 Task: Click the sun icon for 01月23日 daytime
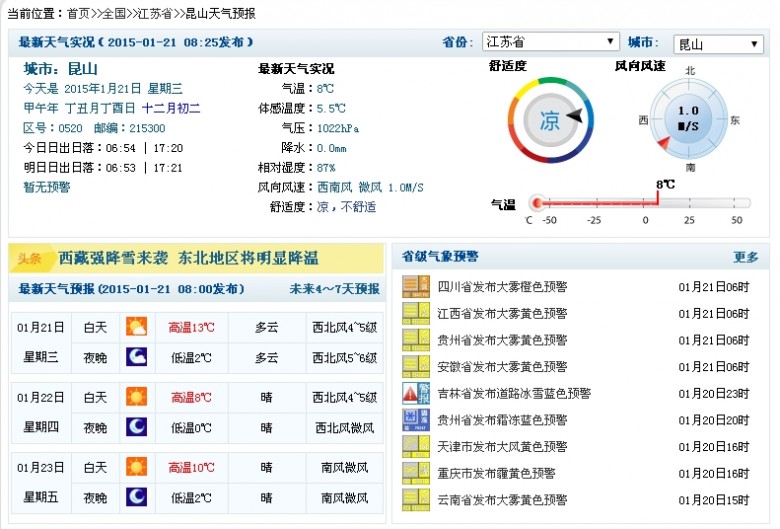click(x=136, y=467)
